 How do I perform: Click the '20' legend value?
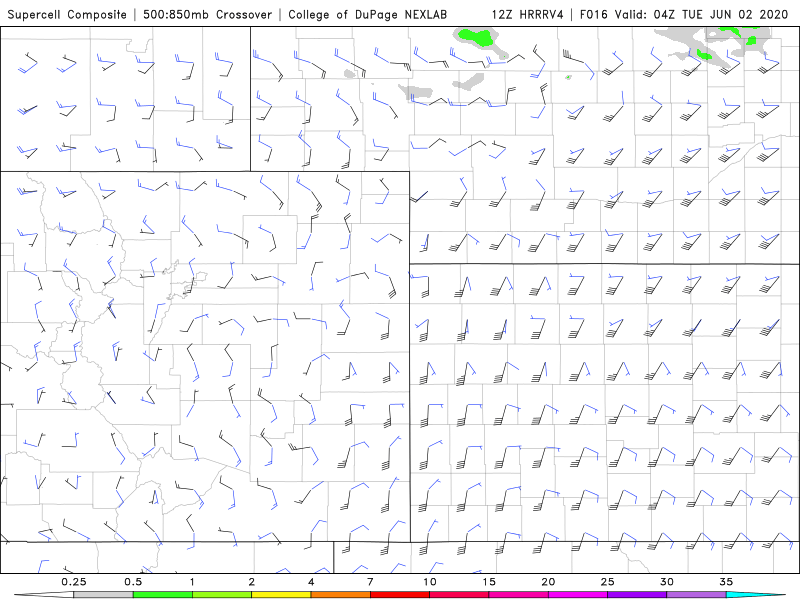point(548,582)
